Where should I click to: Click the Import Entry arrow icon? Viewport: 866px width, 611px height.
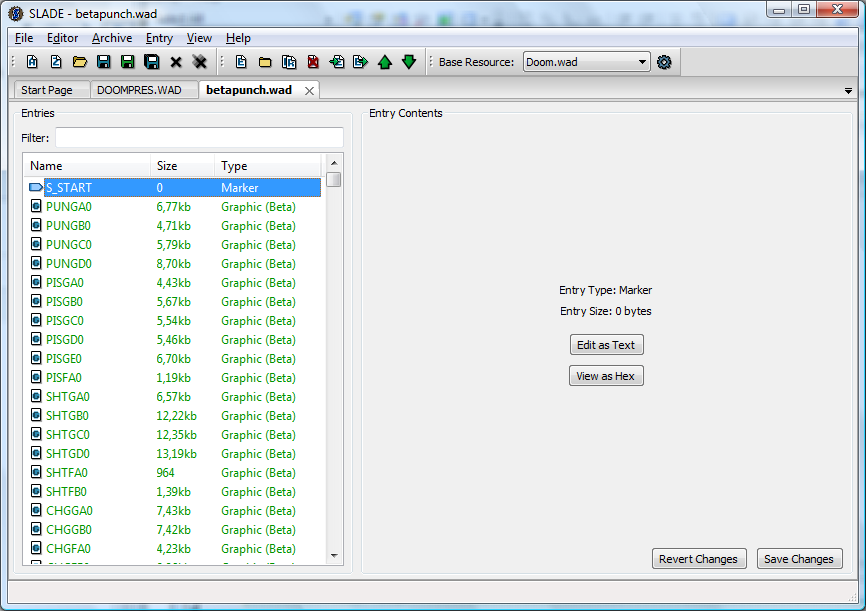337,62
